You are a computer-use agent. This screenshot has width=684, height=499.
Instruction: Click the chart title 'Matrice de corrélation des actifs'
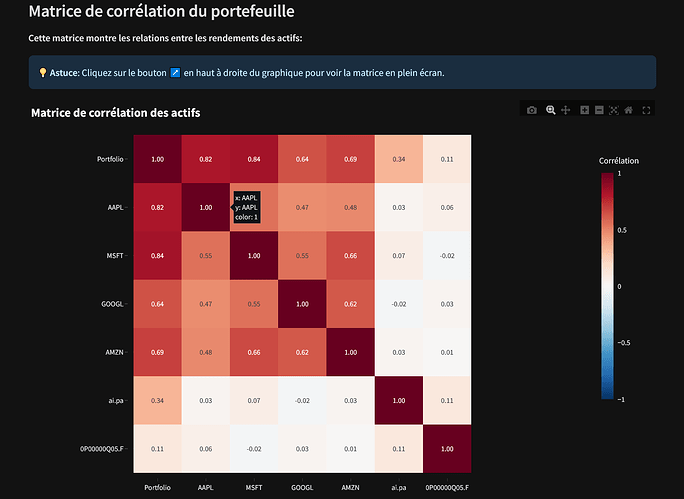pyautogui.click(x=116, y=113)
